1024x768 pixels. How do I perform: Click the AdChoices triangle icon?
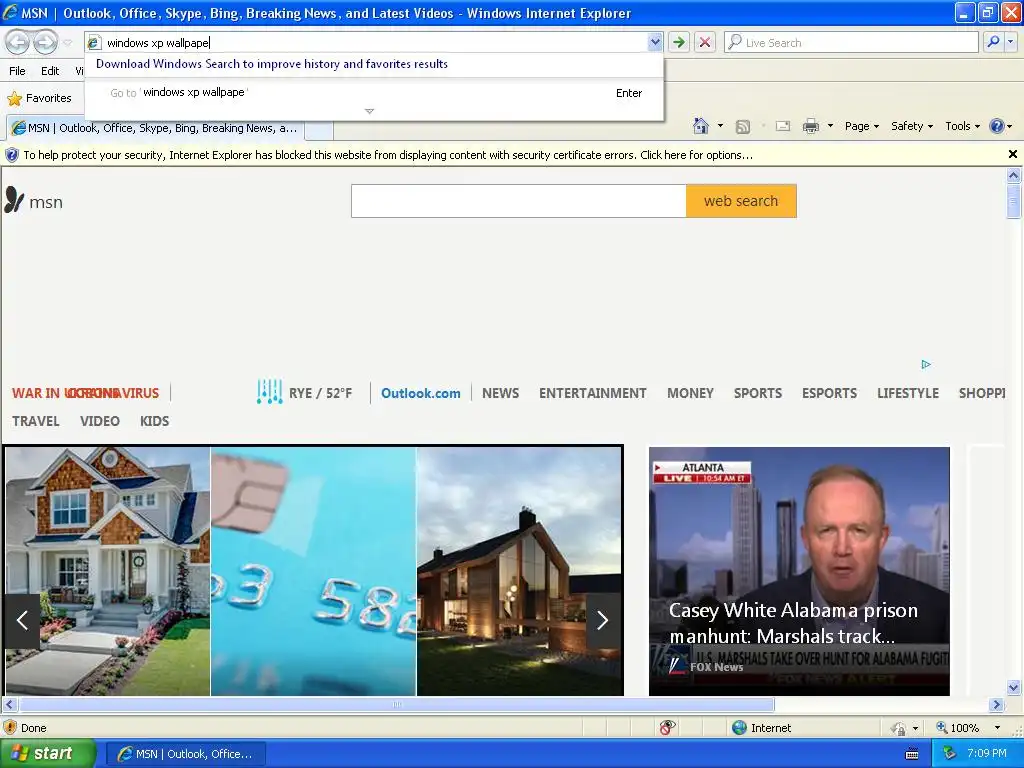[x=926, y=364]
